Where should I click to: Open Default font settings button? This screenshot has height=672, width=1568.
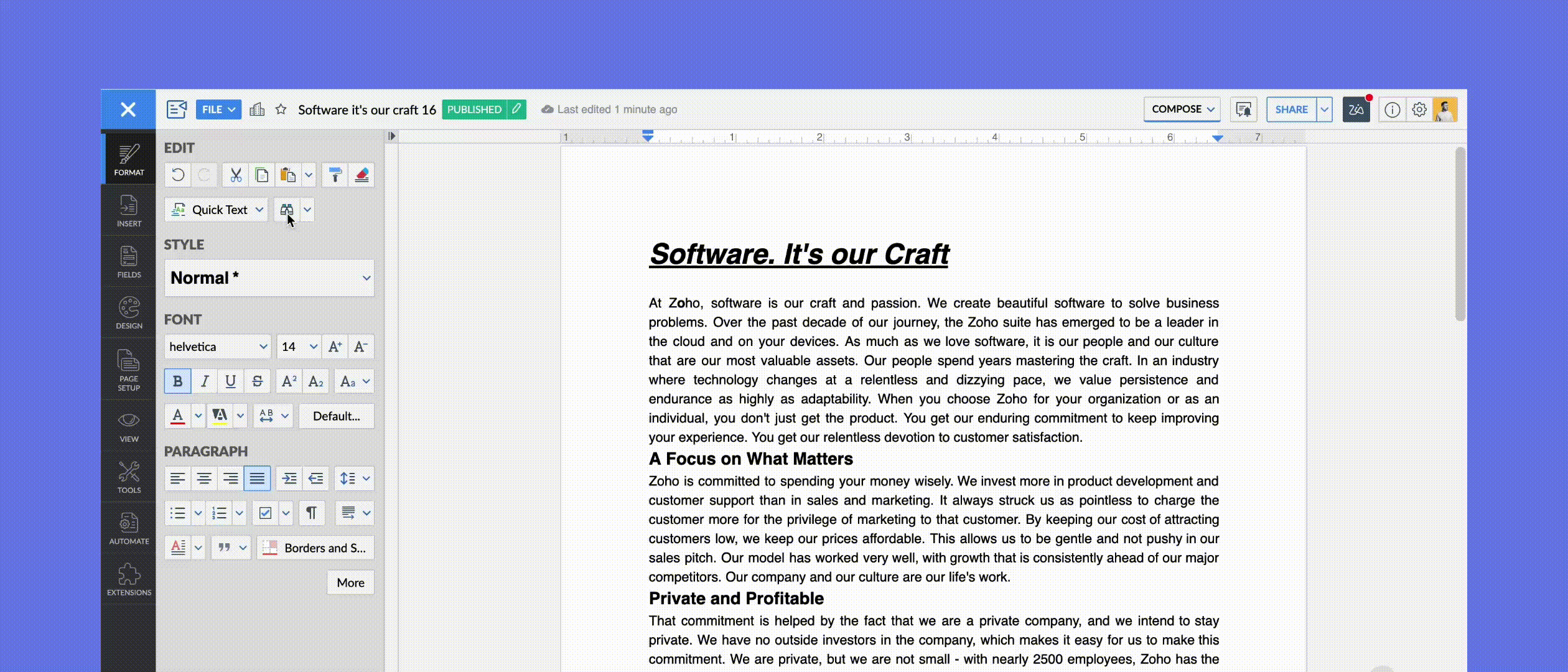337,416
